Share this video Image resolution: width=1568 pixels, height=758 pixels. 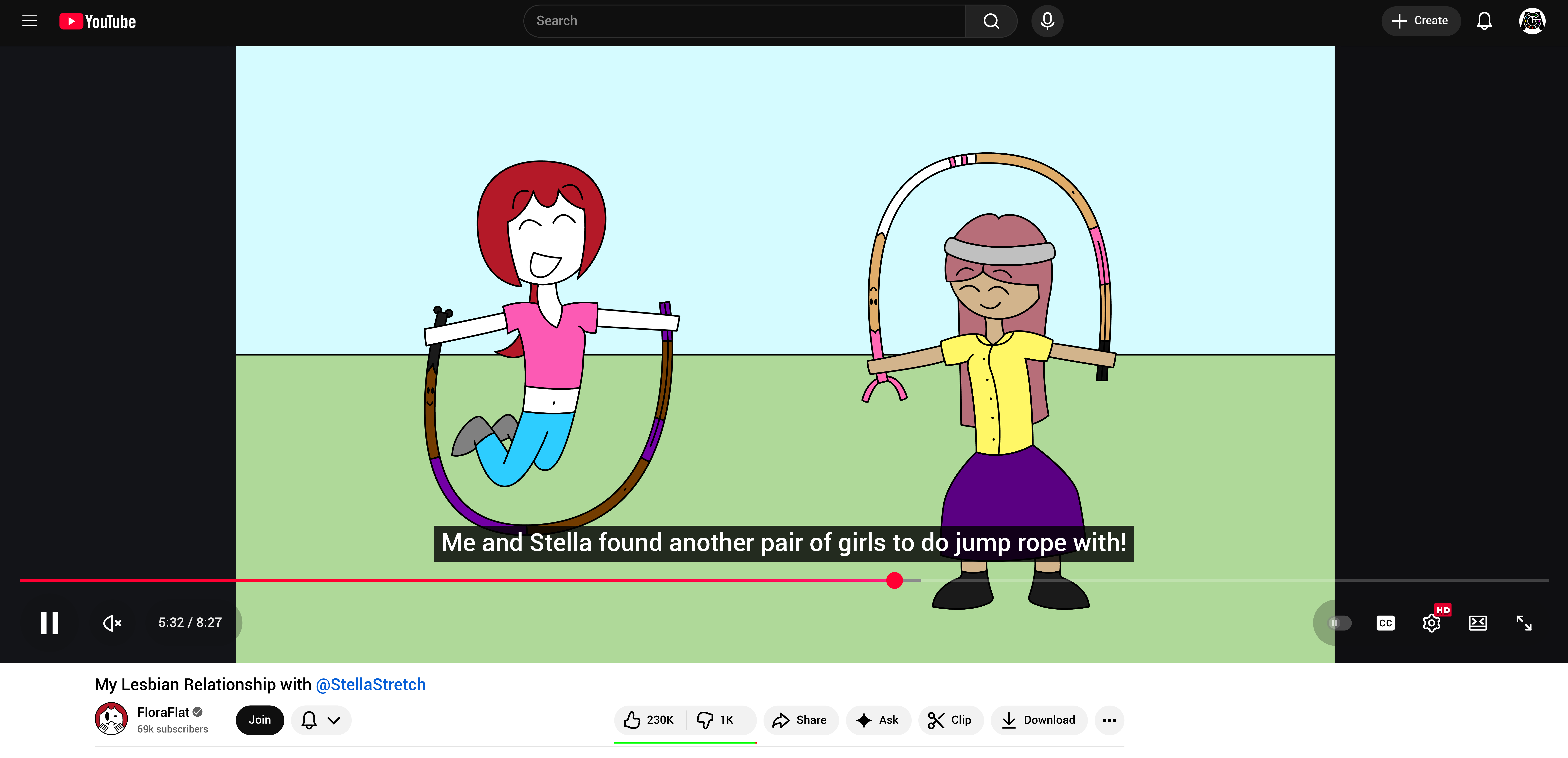[801, 720]
